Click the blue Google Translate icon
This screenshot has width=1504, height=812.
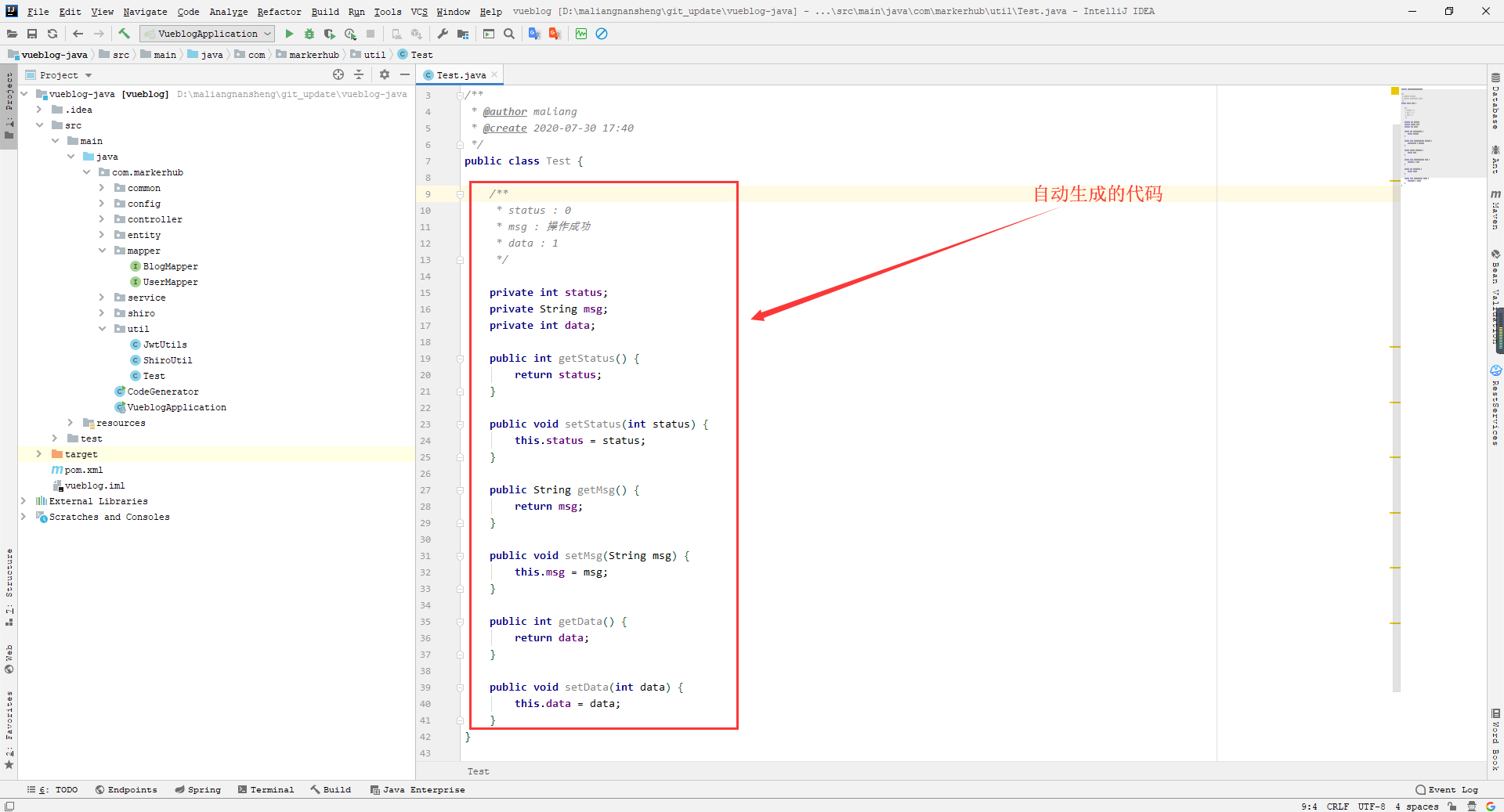pos(534,34)
